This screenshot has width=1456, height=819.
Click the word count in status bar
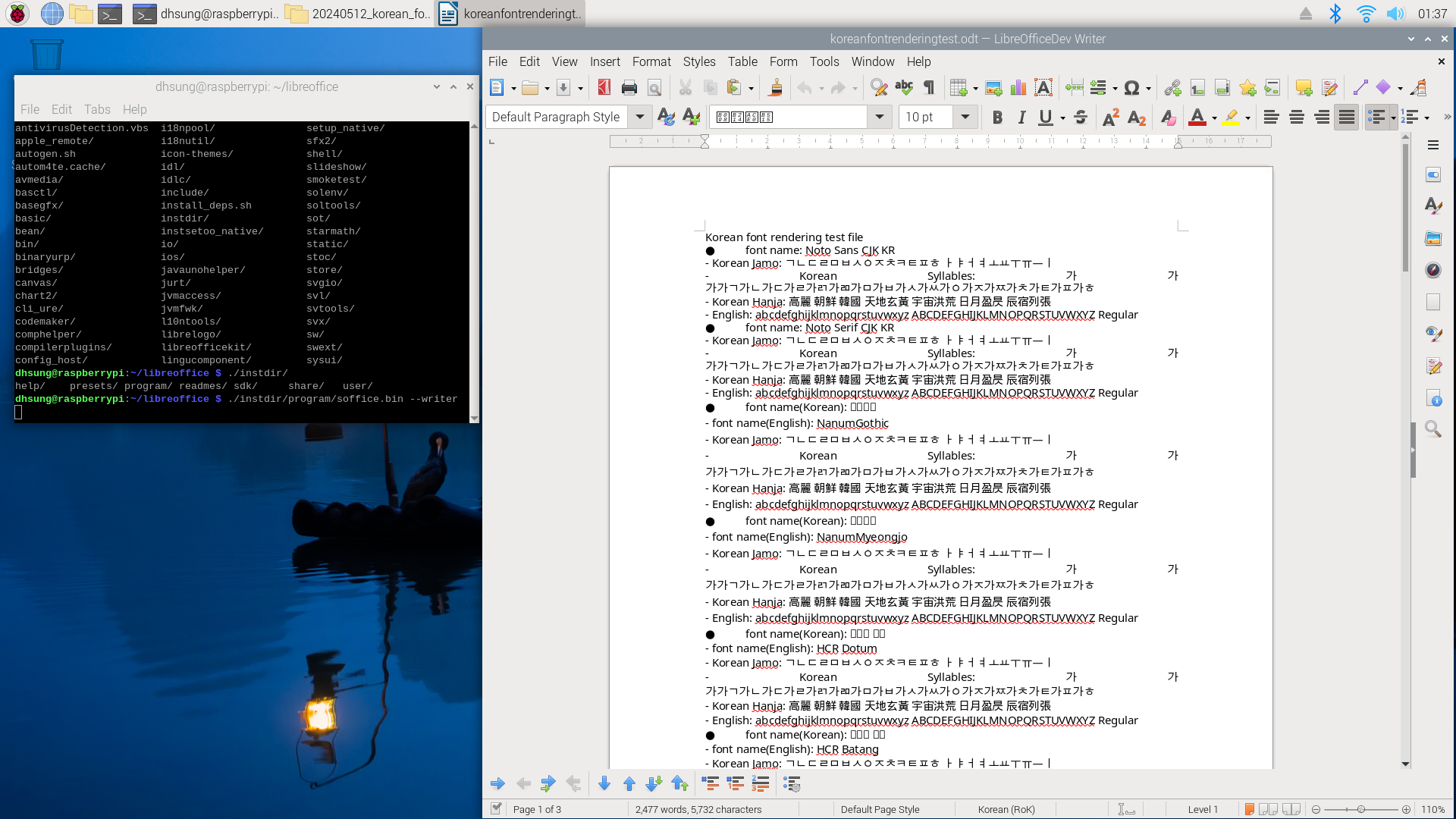pyautogui.click(x=698, y=809)
